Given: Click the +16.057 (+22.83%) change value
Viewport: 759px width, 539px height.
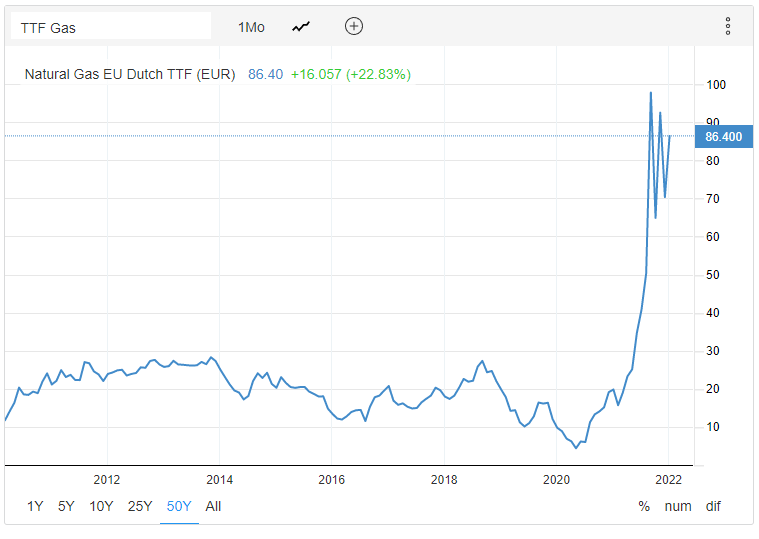Looking at the screenshot, I should click(x=350, y=74).
